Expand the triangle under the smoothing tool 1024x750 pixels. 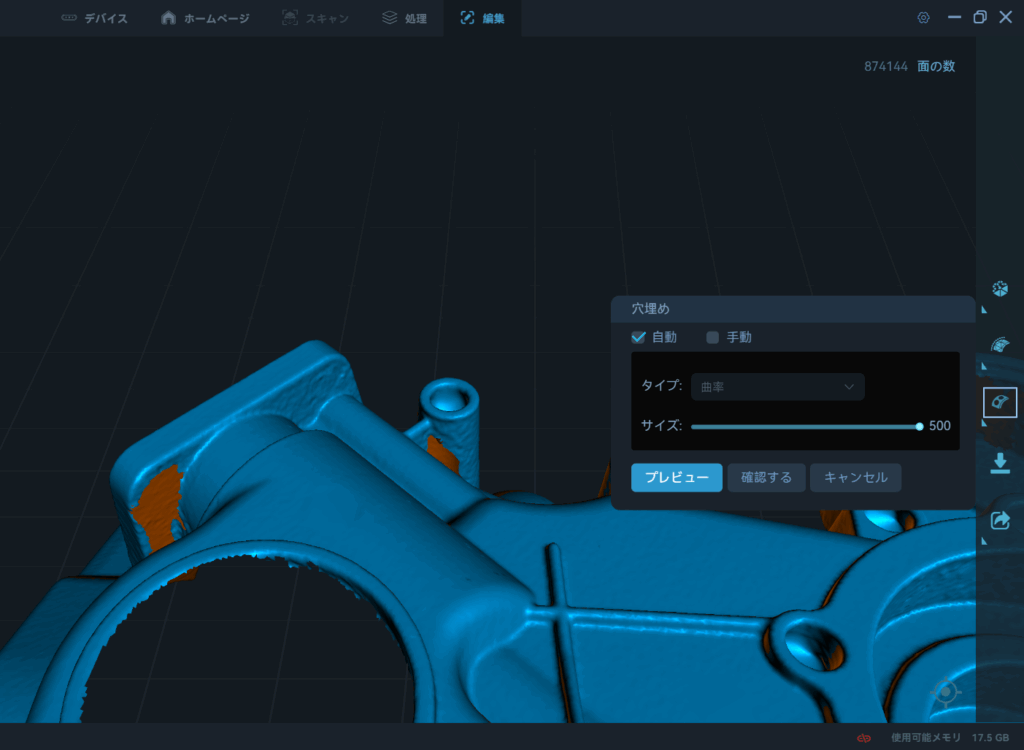point(984,366)
